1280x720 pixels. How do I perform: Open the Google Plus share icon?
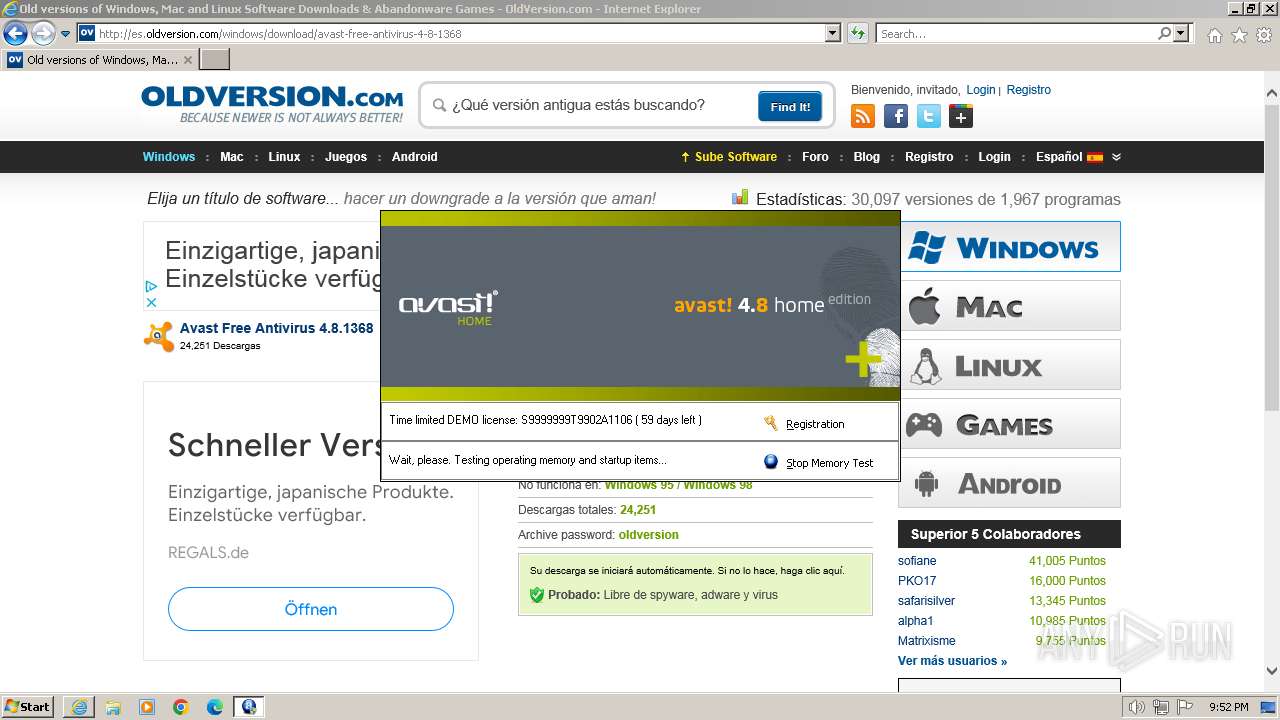pyautogui.click(x=961, y=117)
